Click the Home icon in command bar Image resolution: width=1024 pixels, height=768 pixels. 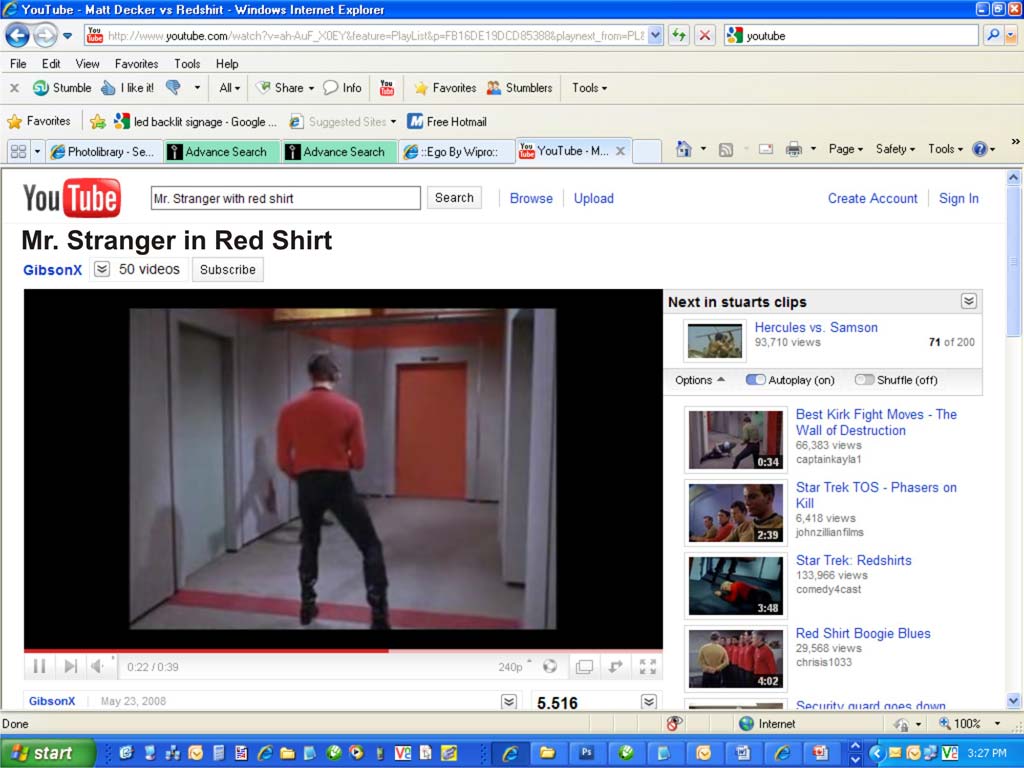683,150
